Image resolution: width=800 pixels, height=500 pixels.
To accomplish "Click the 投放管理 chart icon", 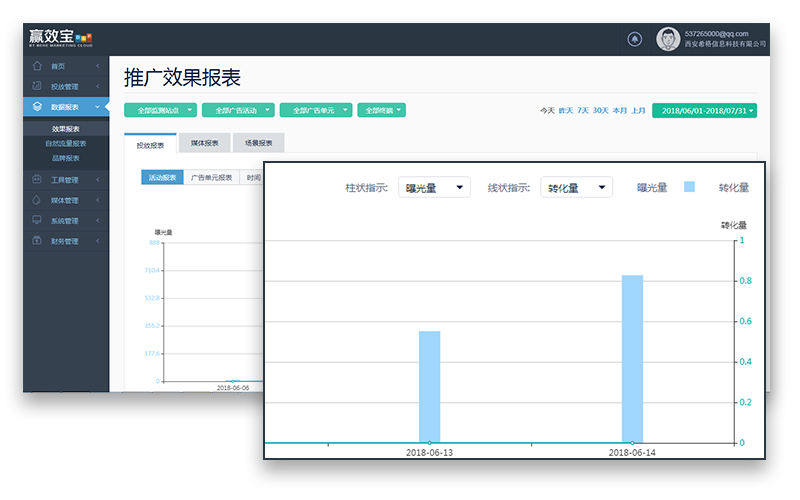I will click(37, 86).
